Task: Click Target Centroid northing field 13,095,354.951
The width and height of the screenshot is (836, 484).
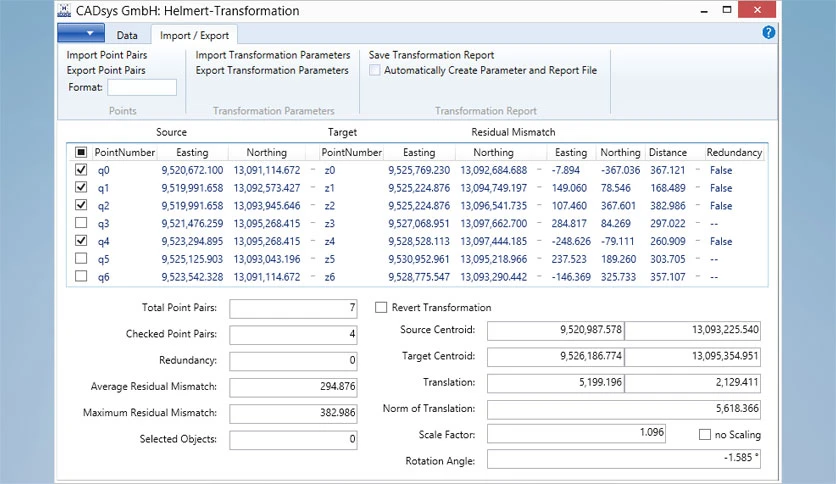Action: point(693,356)
